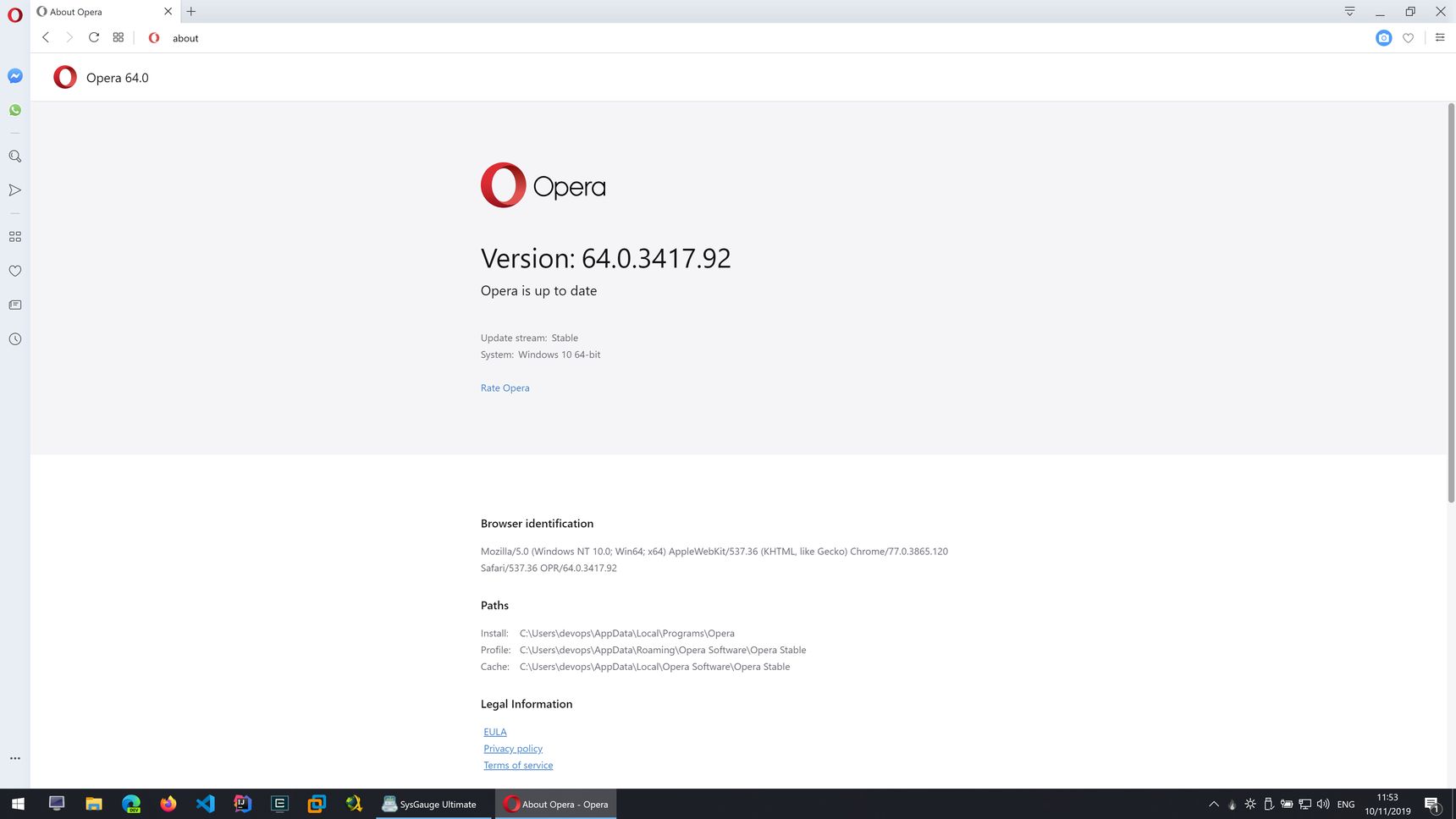
Task: Open the ENG language switcher in tray
Action: (1346, 804)
